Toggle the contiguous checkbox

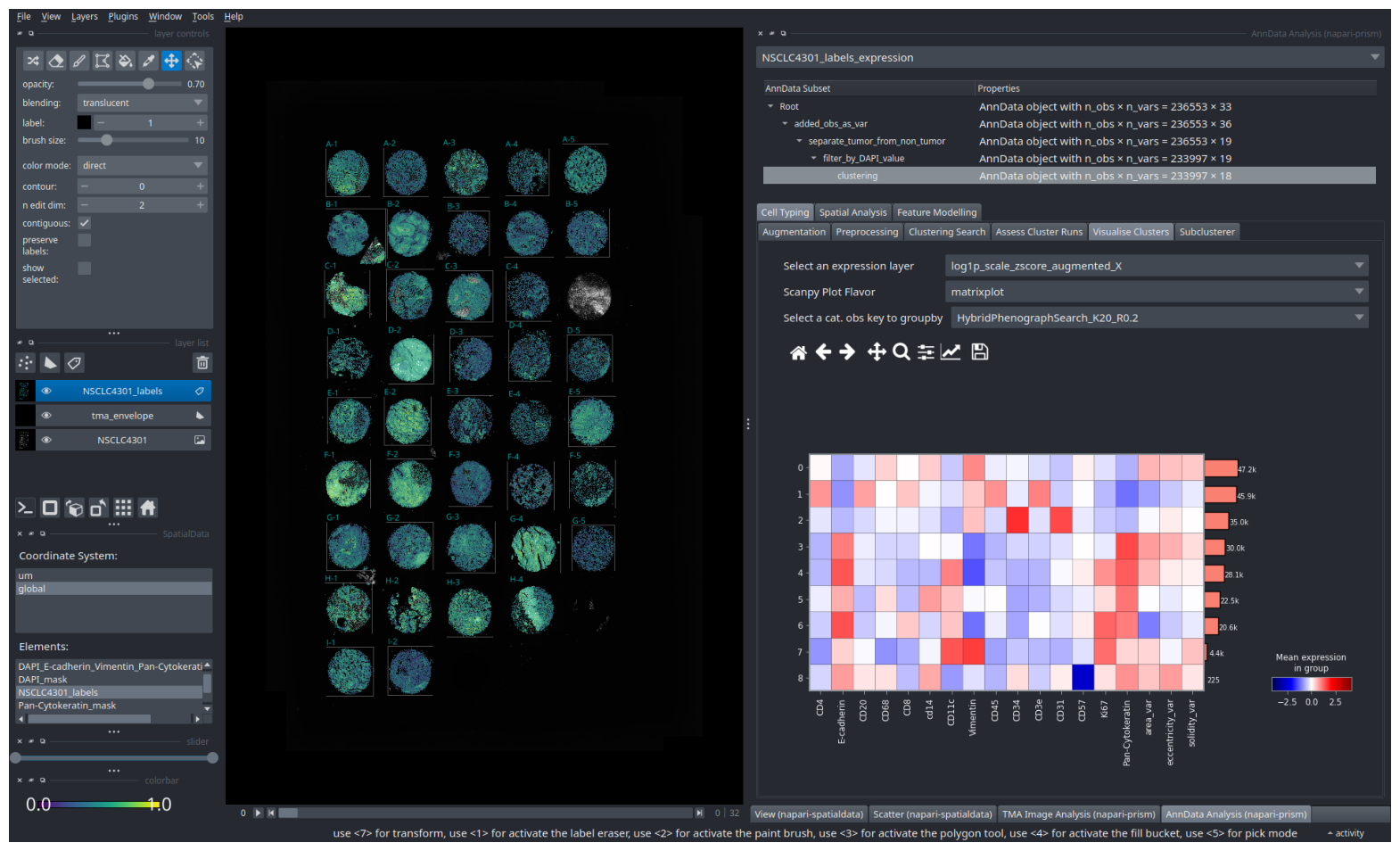pyautogui.click(x=85, y=223)
